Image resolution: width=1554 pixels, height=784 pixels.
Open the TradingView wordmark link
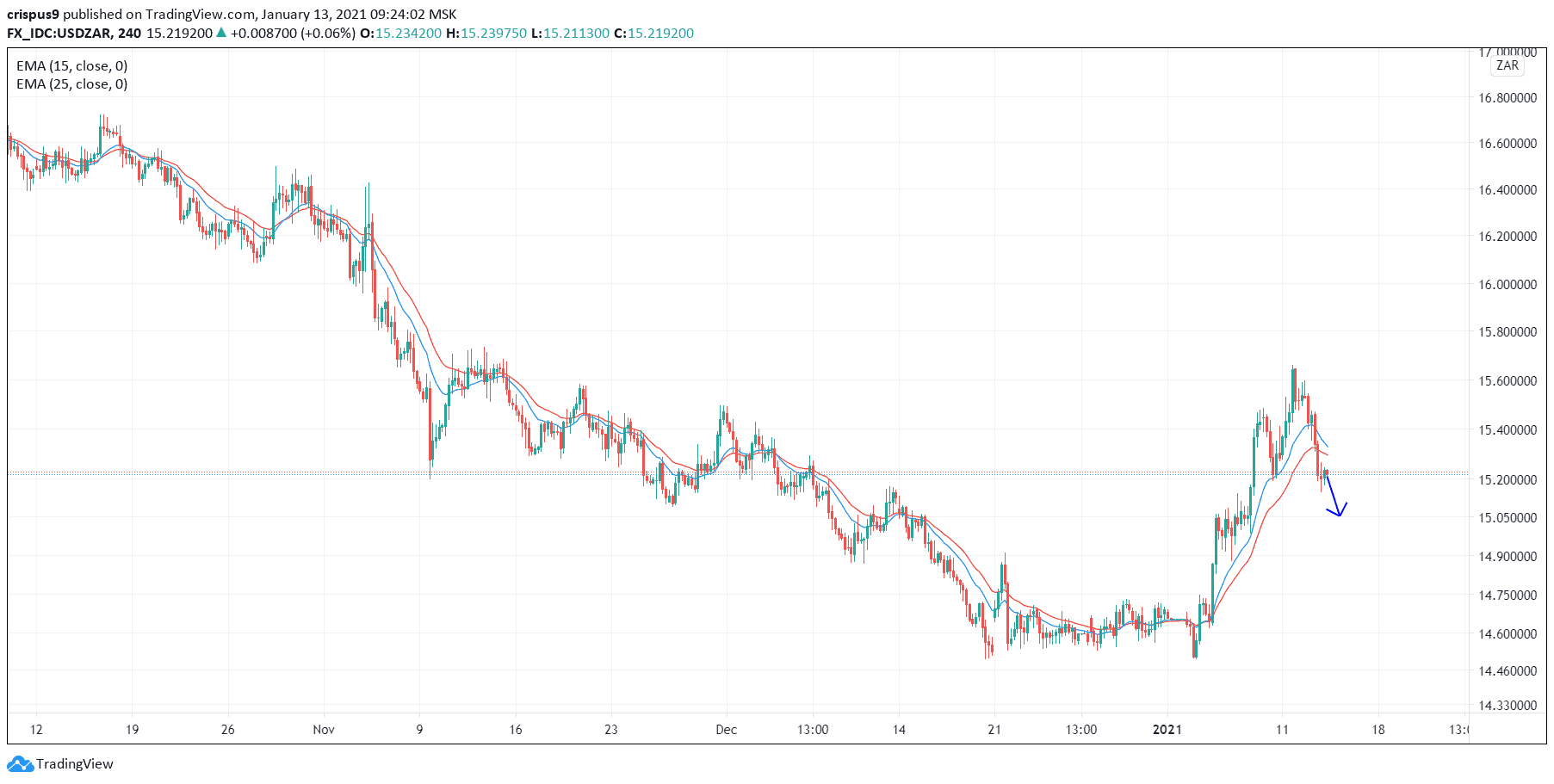click(x=75, y=763)
